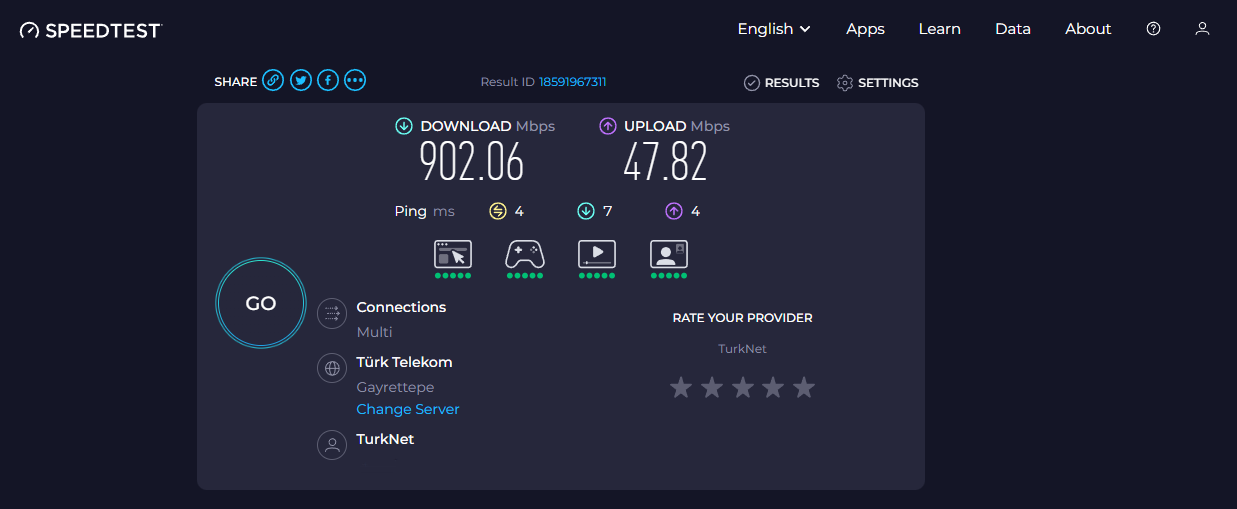
Task: Open more share options ellipsis
Action: pyautogui.click(x=354, y=81)
